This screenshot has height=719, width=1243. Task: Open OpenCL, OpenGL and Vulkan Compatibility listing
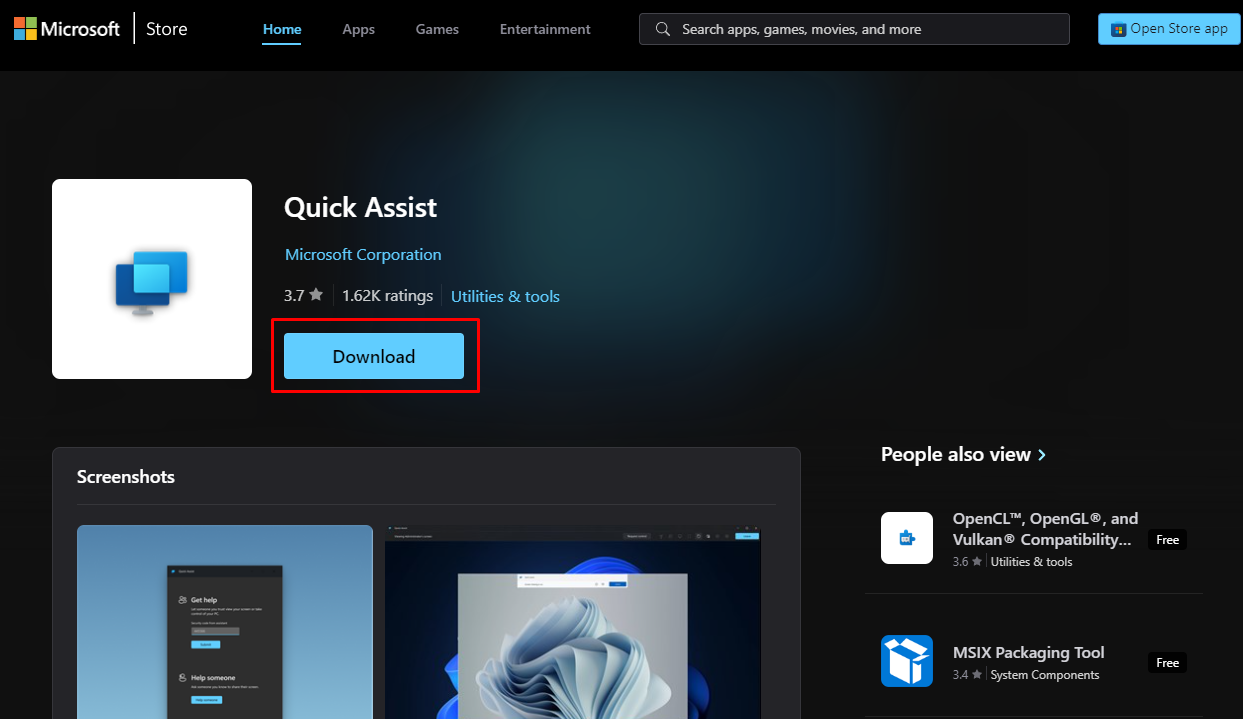tap(1045, 529)
